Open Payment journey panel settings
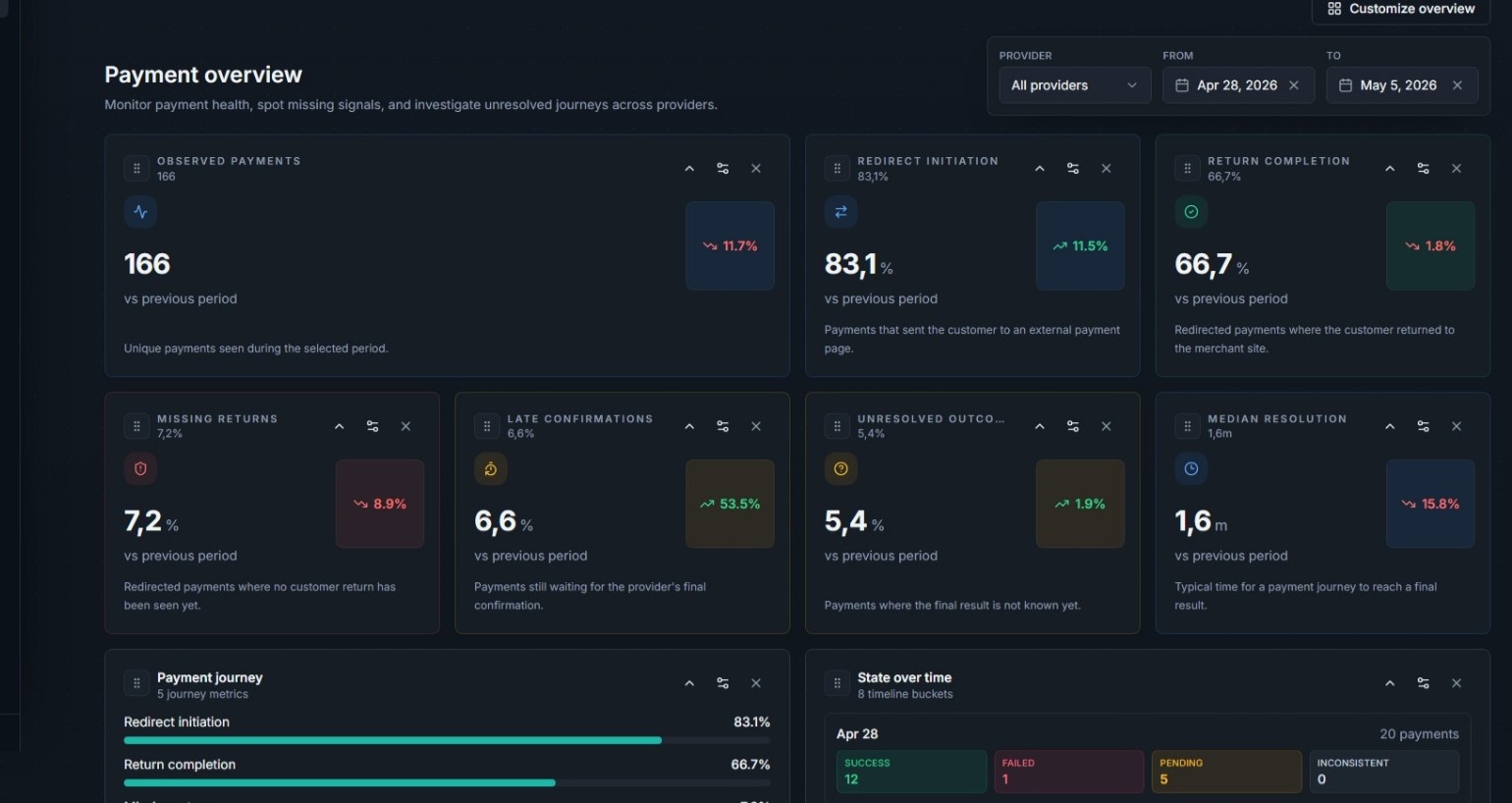 723,683
